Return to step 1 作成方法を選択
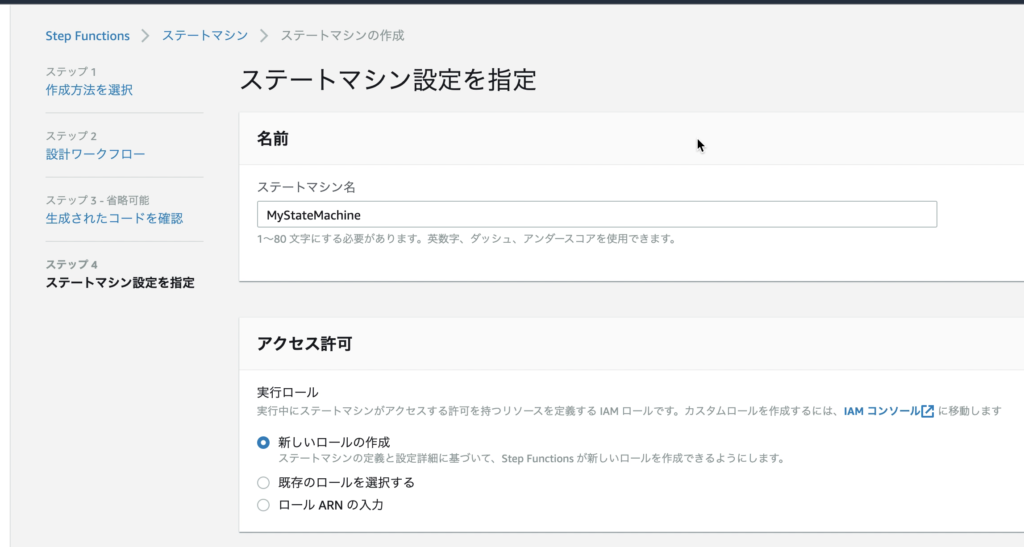 (x=89, y=90)
